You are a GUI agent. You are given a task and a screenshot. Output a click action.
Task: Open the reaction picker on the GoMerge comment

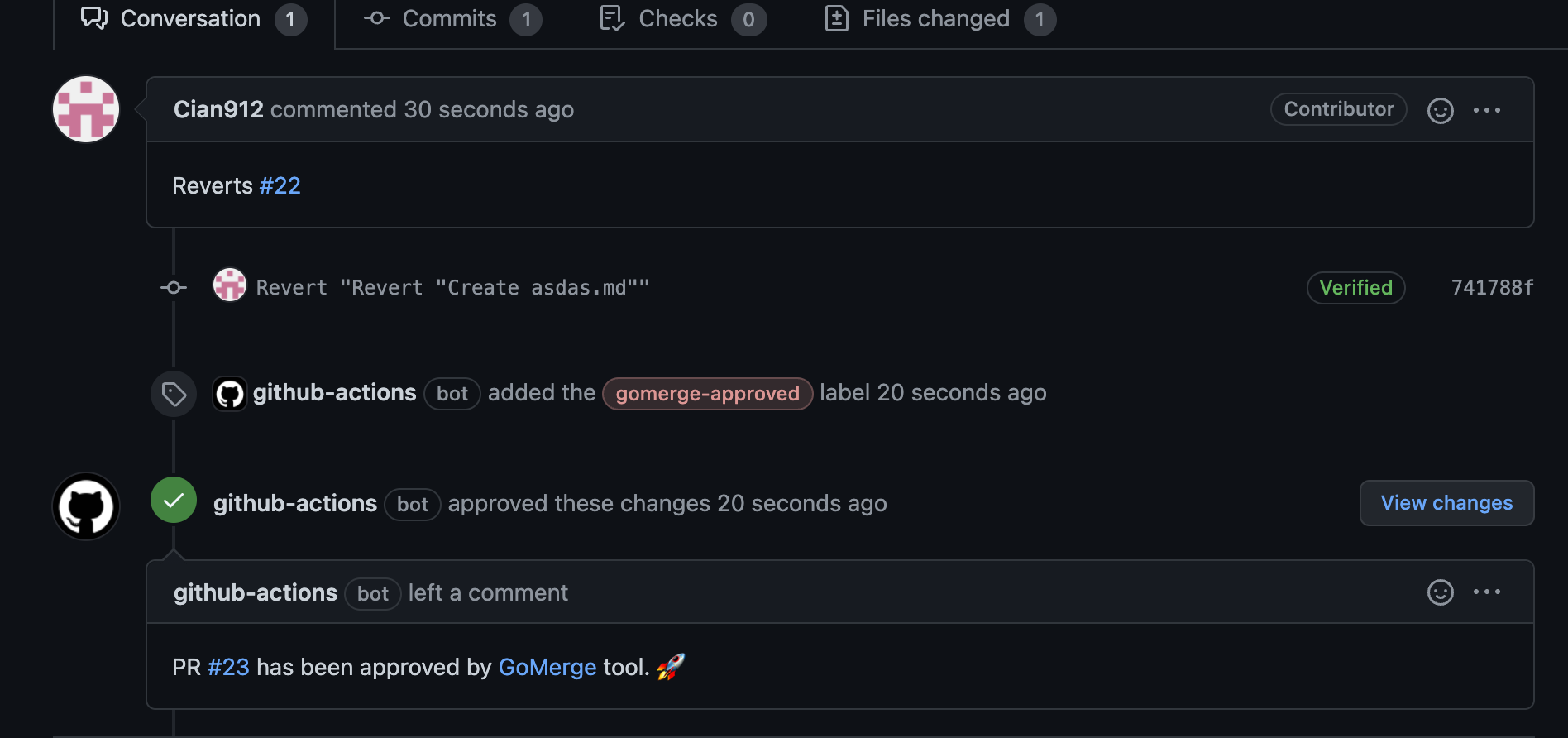click(x=1440, y=592)
